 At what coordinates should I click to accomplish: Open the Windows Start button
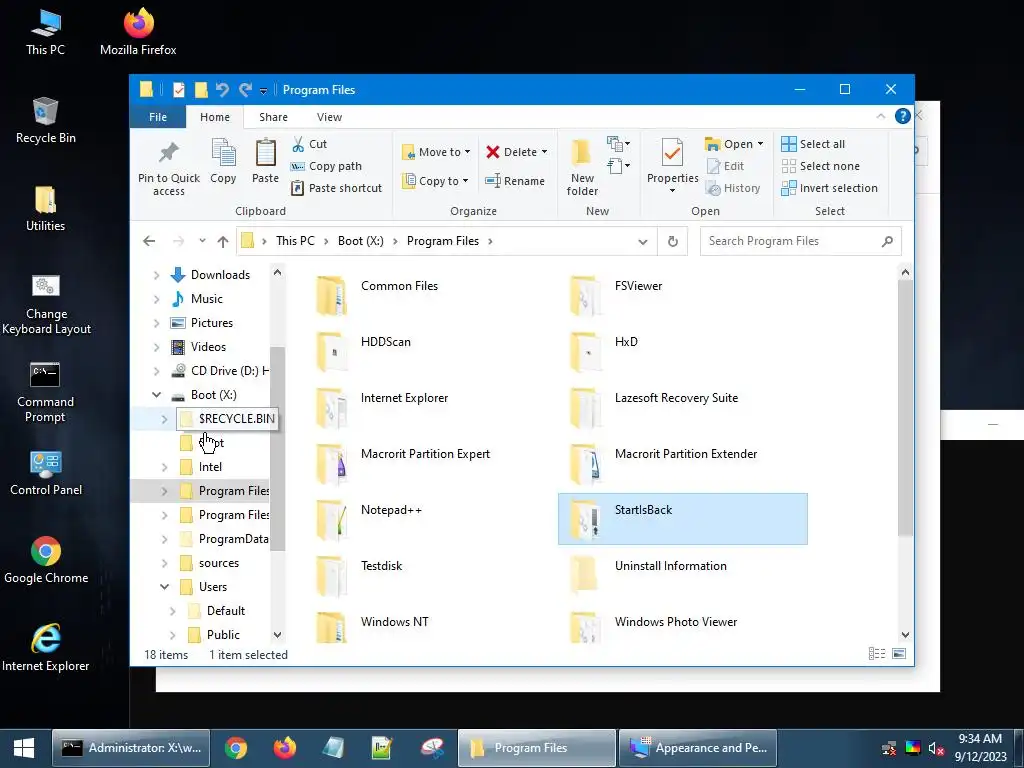pos(24,748)
